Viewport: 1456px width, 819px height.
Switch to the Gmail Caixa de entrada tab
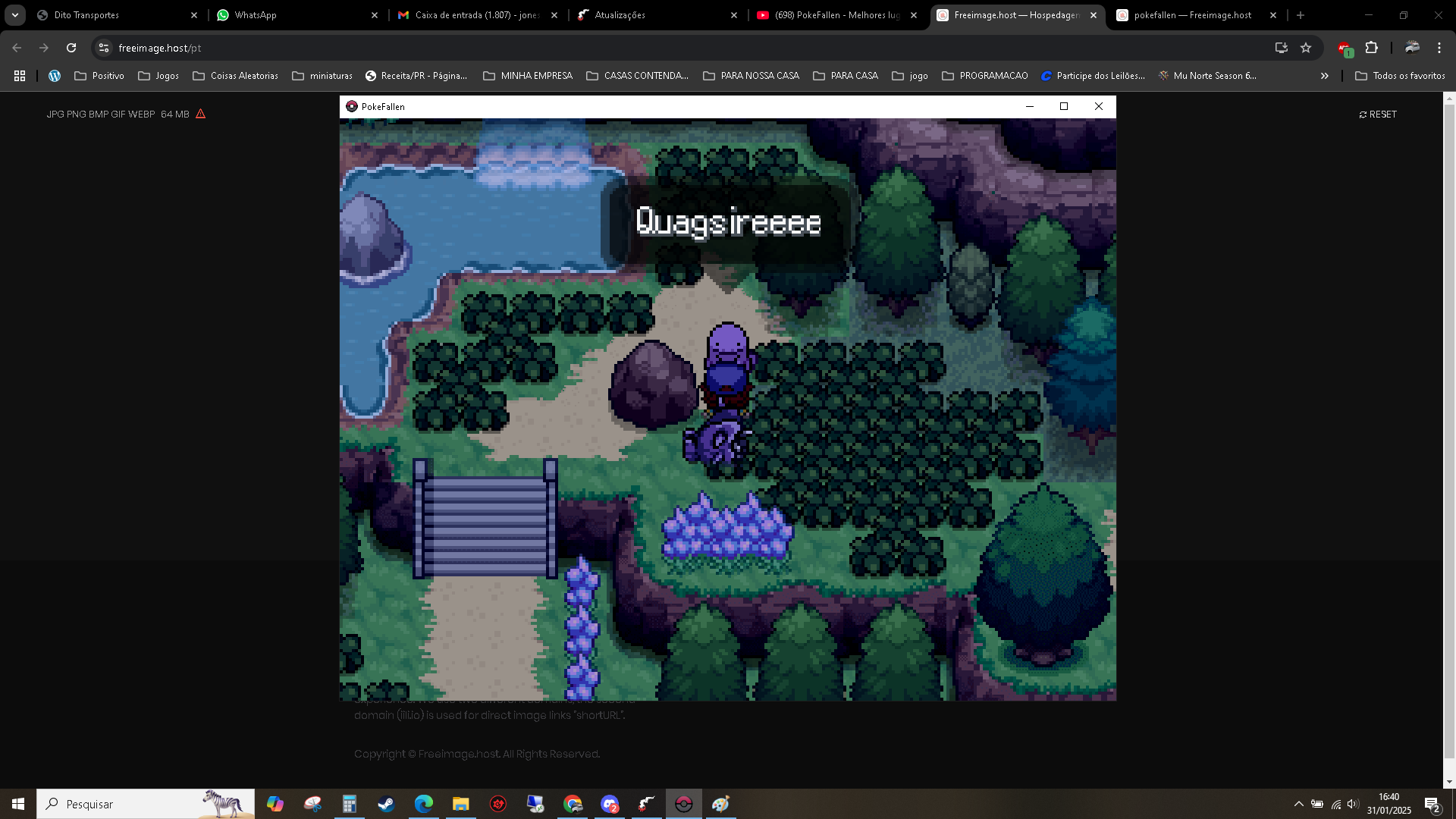[477, 15]
